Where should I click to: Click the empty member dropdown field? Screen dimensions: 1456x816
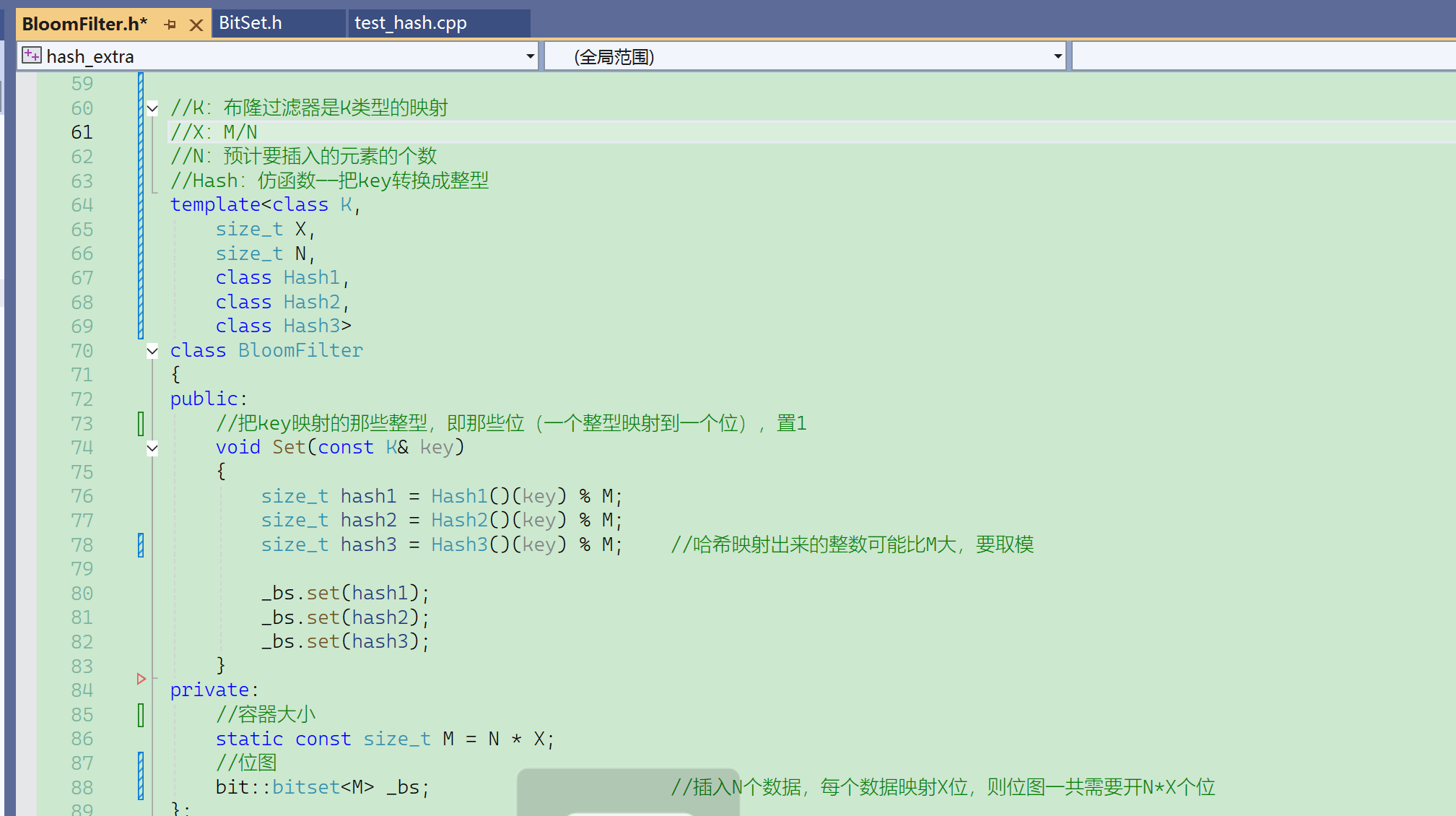[x=1263, y=56]
